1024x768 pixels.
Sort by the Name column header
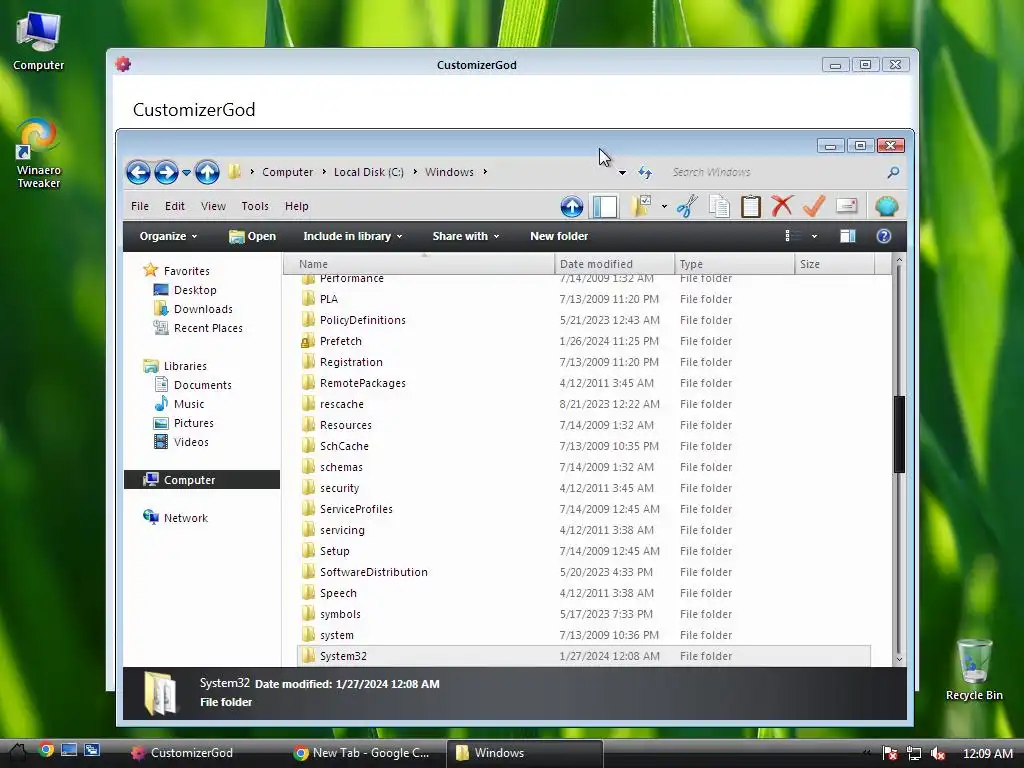coord(419,264)
